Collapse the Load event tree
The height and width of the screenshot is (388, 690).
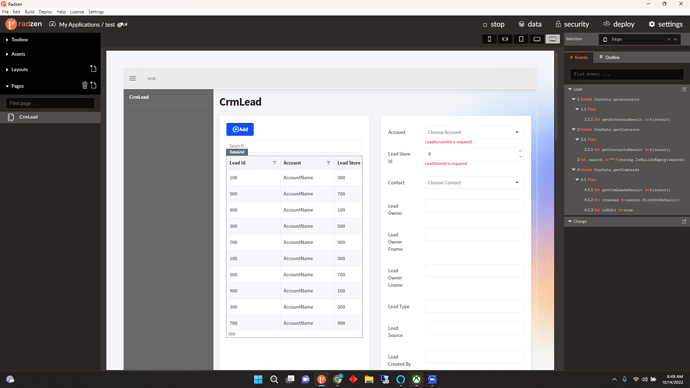pyautogui.click(x=570, y=89)
